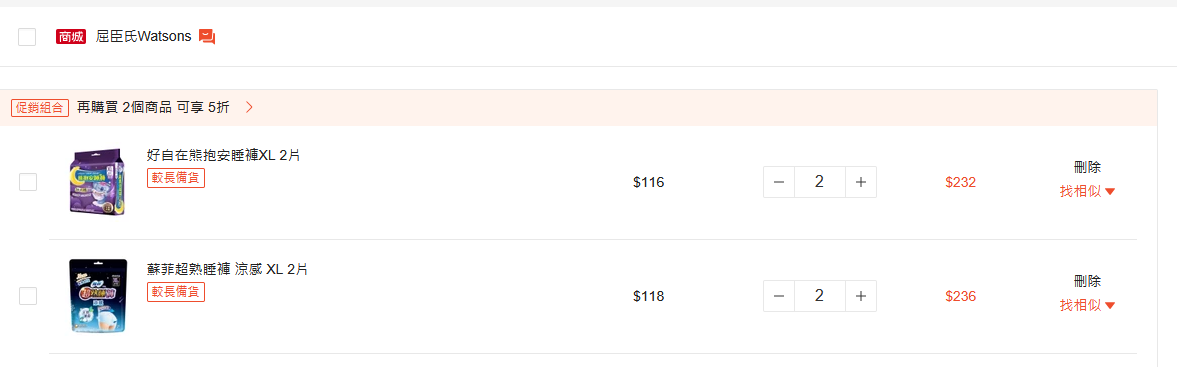Click the purple 好自在 product thumbnail

tap(97, 182)
